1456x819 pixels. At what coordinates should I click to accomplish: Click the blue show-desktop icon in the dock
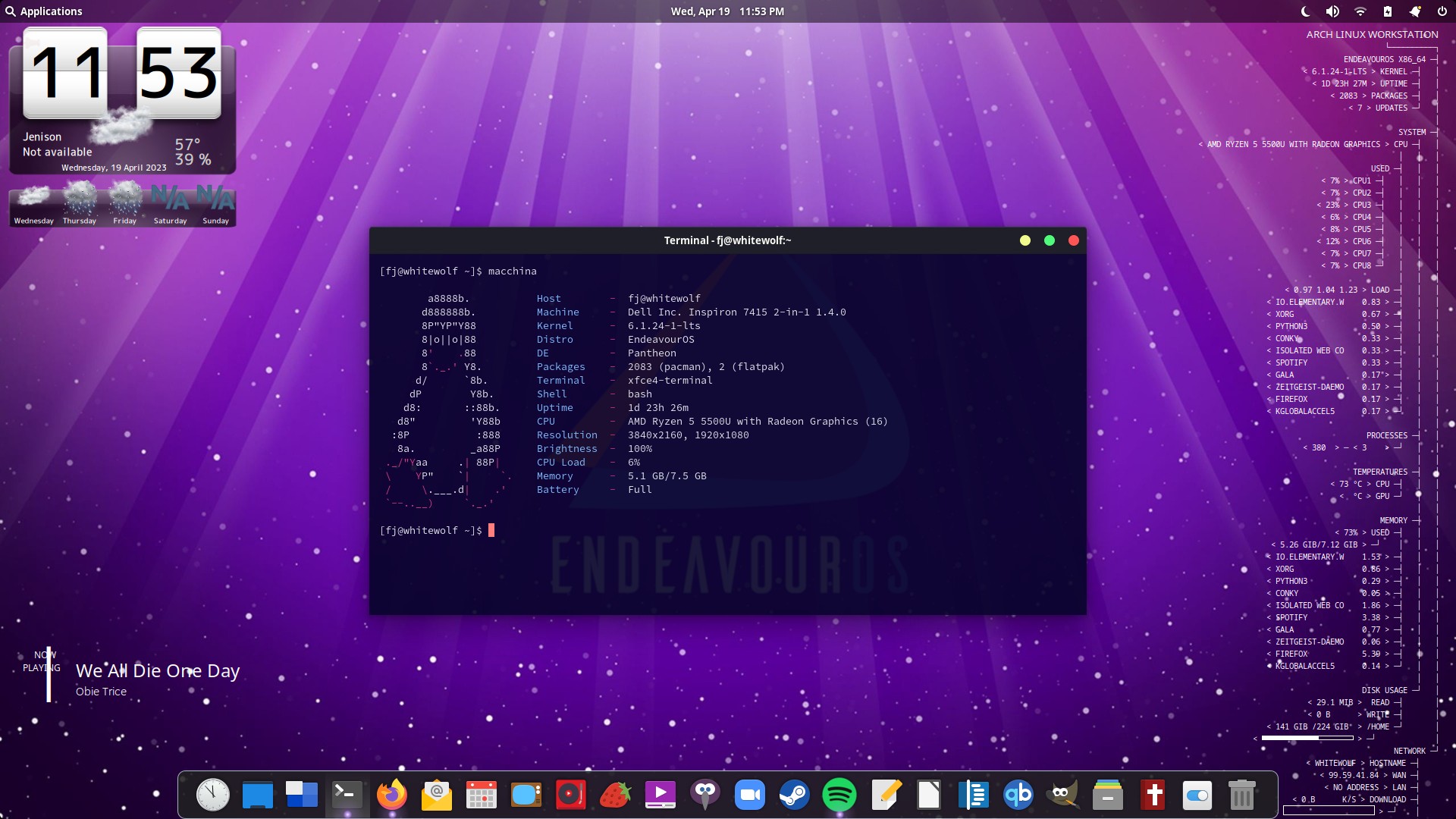(x=257, y=795)
